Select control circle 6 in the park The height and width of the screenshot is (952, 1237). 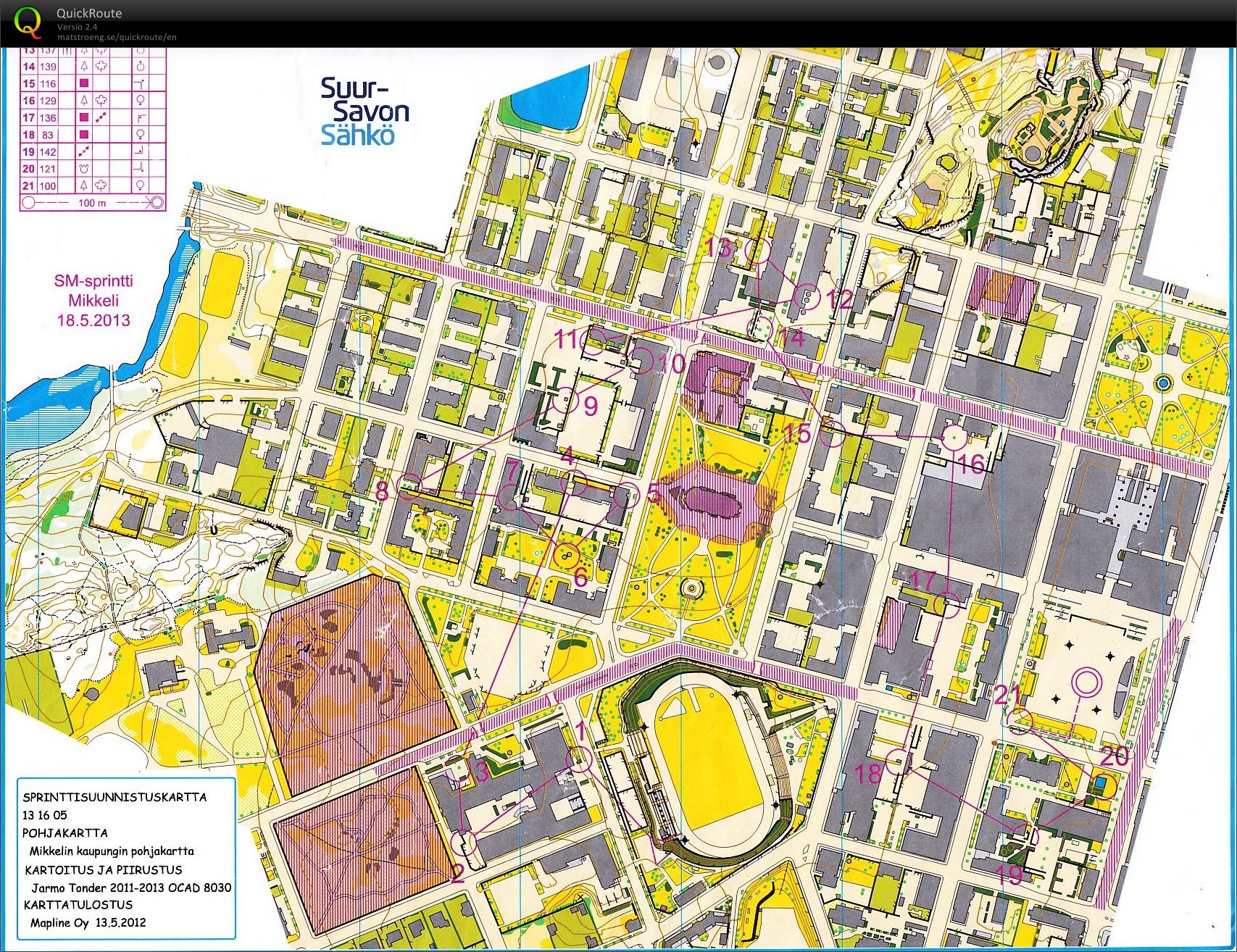point(567,556)
